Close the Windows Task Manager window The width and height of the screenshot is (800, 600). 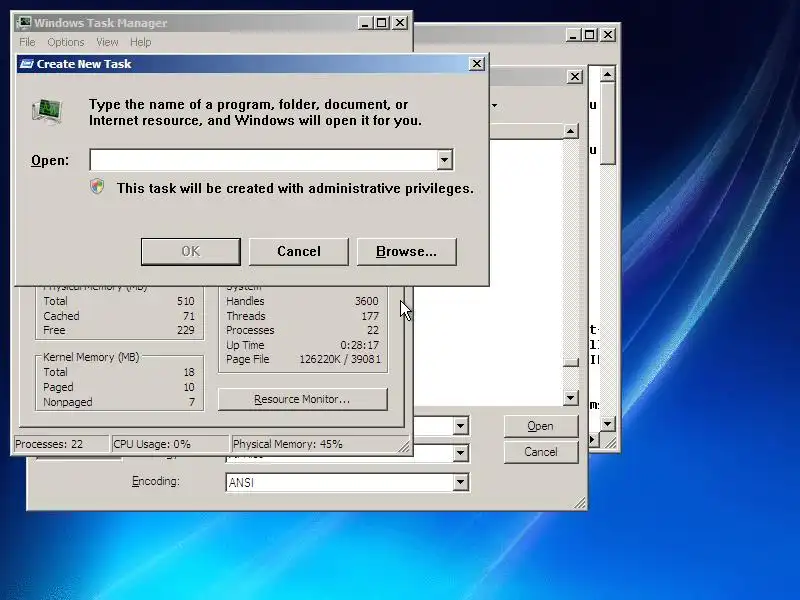[x=400, y=23]
